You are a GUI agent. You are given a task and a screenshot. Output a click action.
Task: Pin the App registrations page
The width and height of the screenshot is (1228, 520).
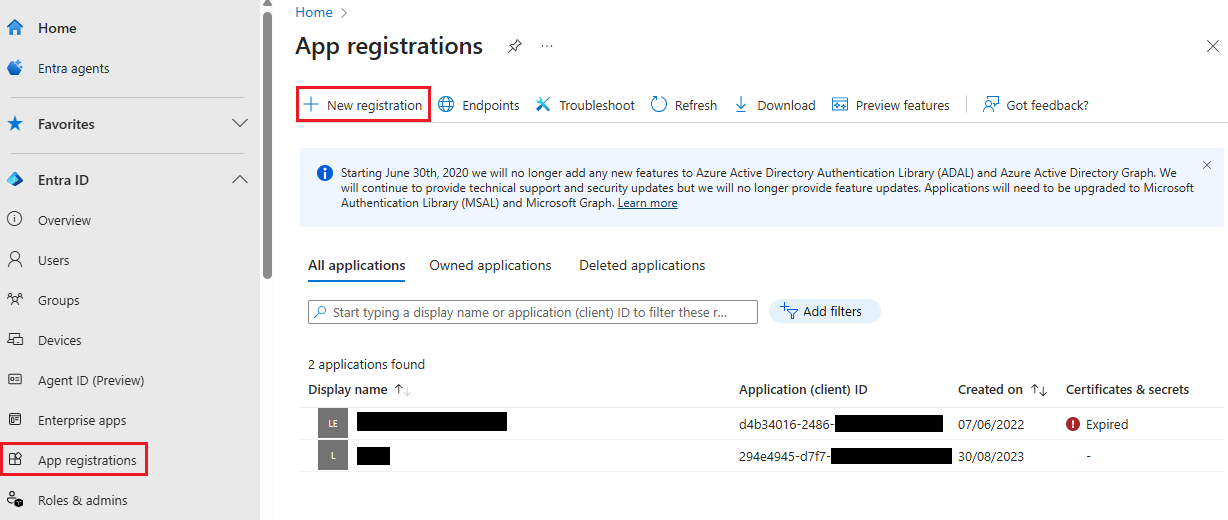tap(514, 46)
